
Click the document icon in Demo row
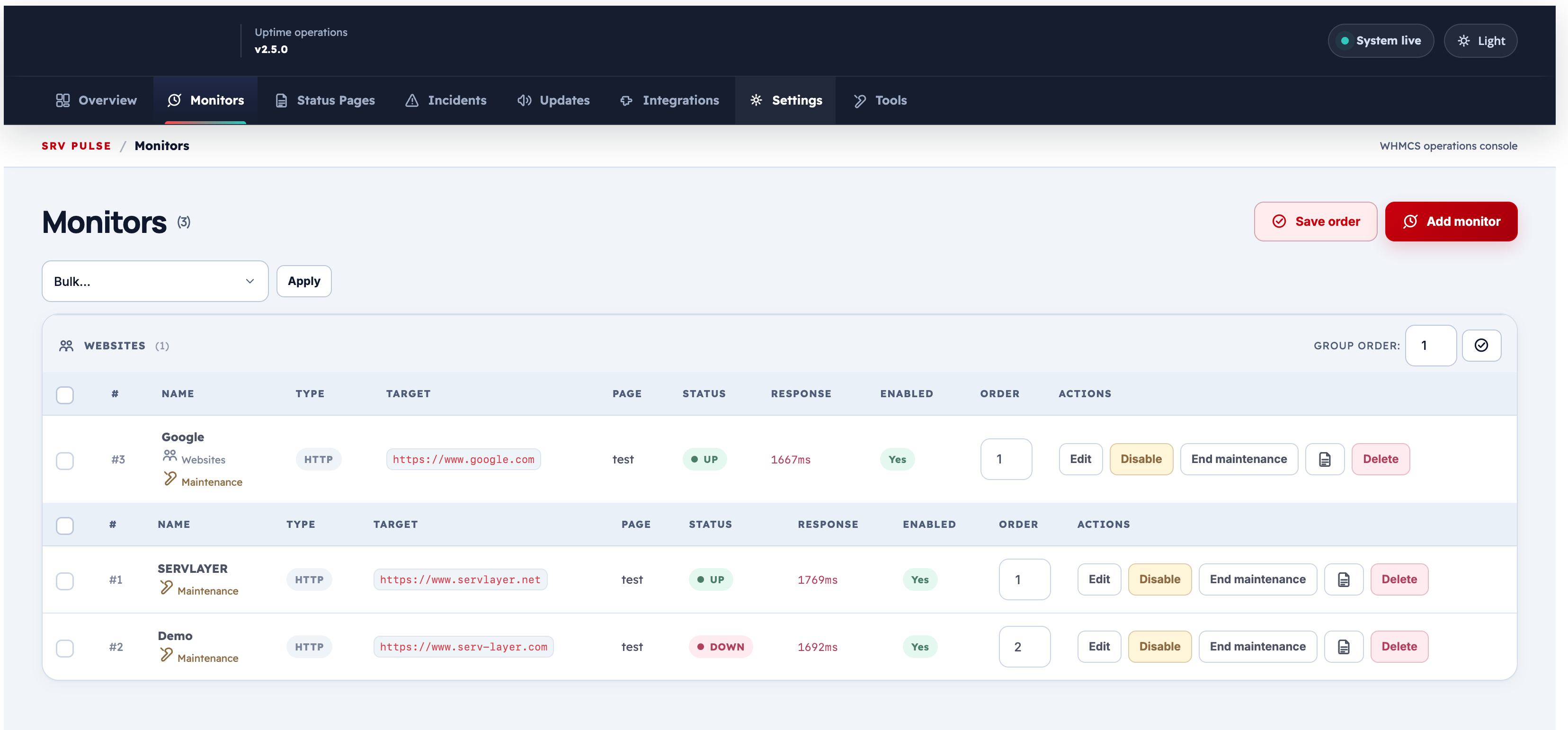tap(1344, 647)
